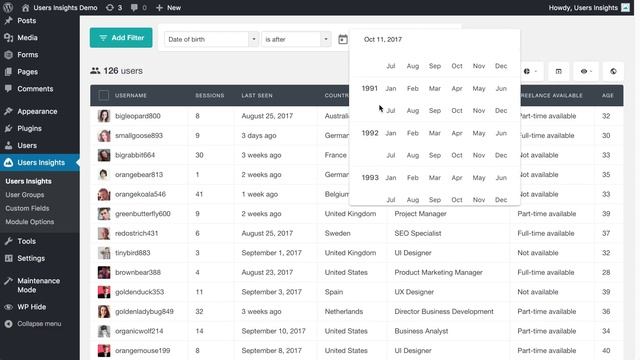
Task: Open Pages in the sidebar
Action: pos(27,72)
